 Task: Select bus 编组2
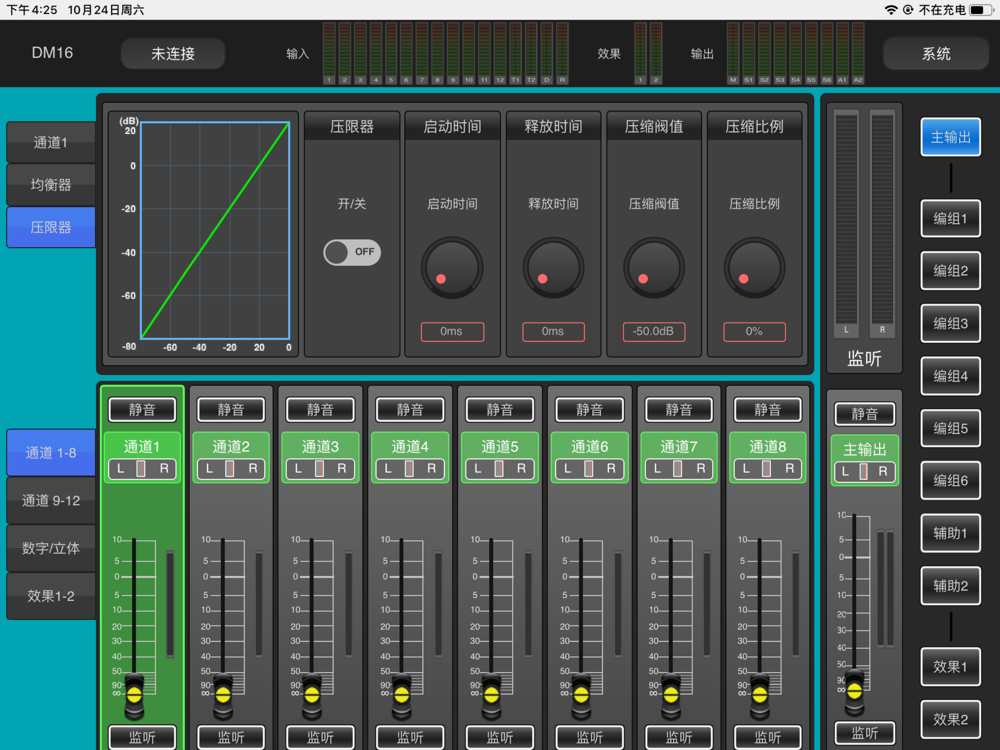tap(950, 271)
